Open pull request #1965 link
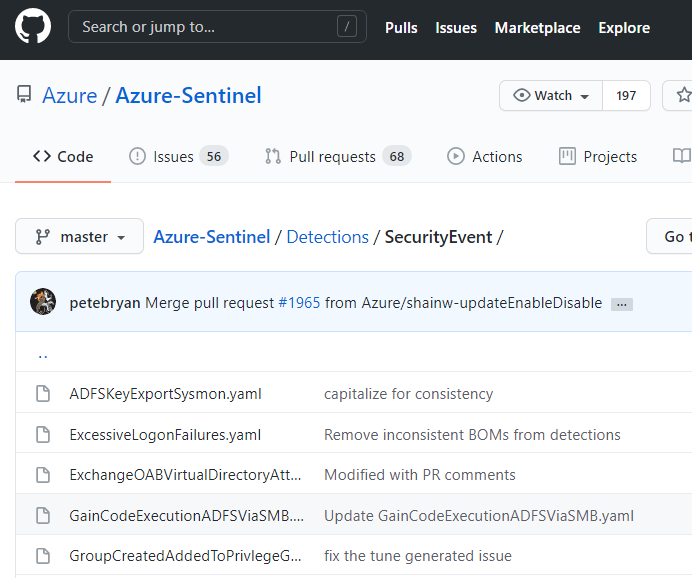Image resolution: width=692 pixels, height=578 pixels. point(299,303)
